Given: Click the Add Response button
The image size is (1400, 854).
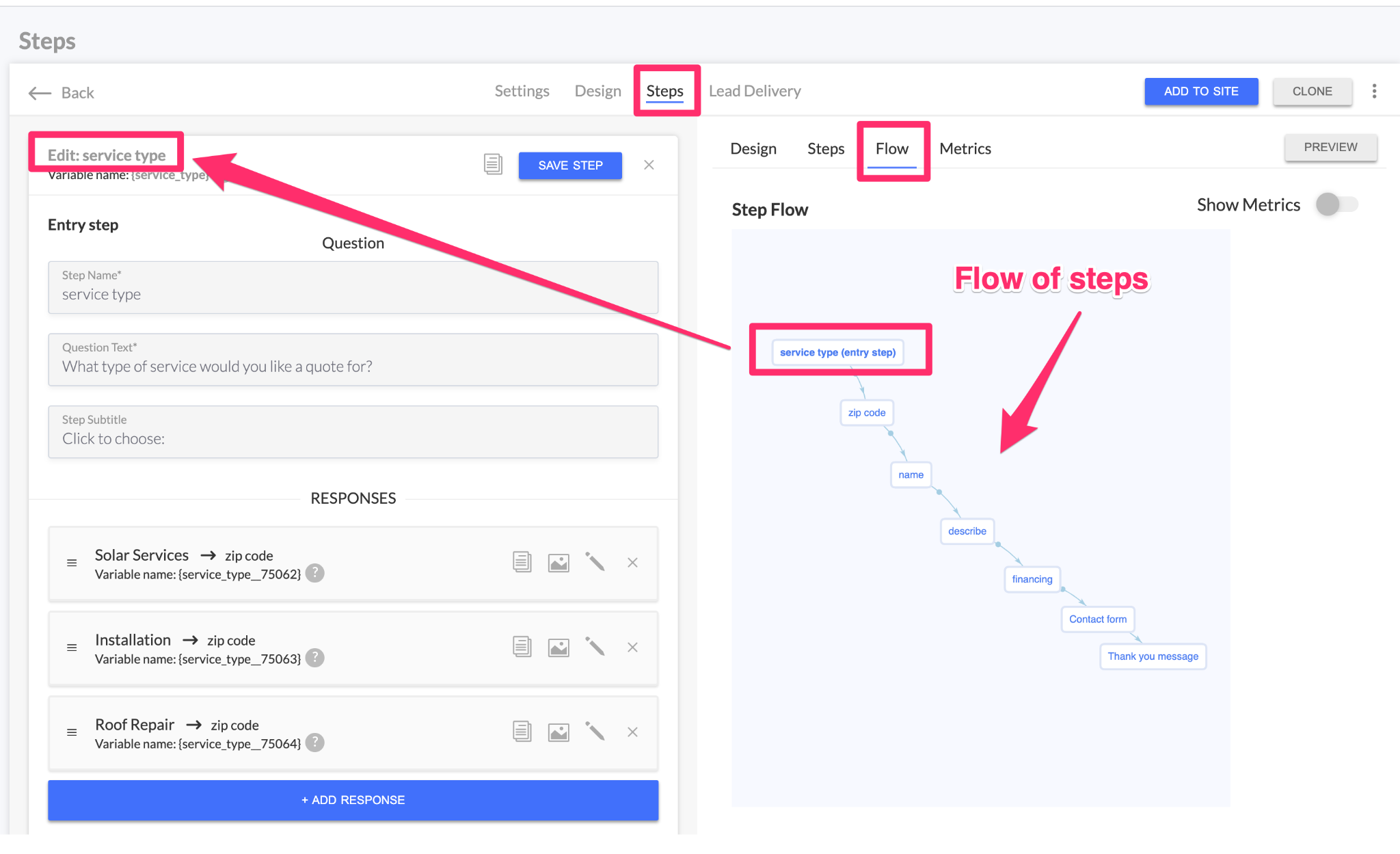Looking at the screenshot, I should pos(353,800).
